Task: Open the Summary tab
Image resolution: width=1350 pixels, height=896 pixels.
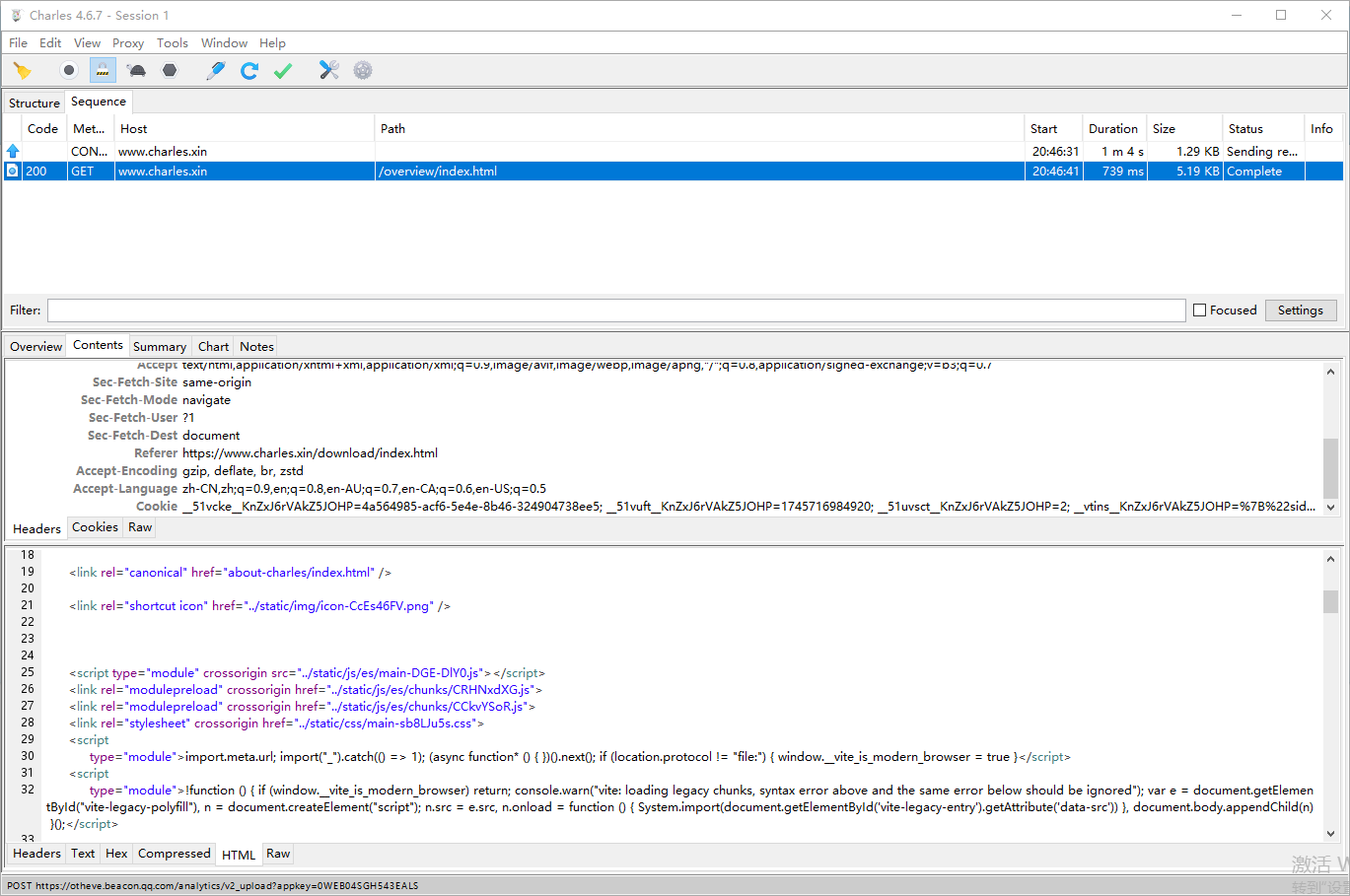Action: click(x=160, y=346)
